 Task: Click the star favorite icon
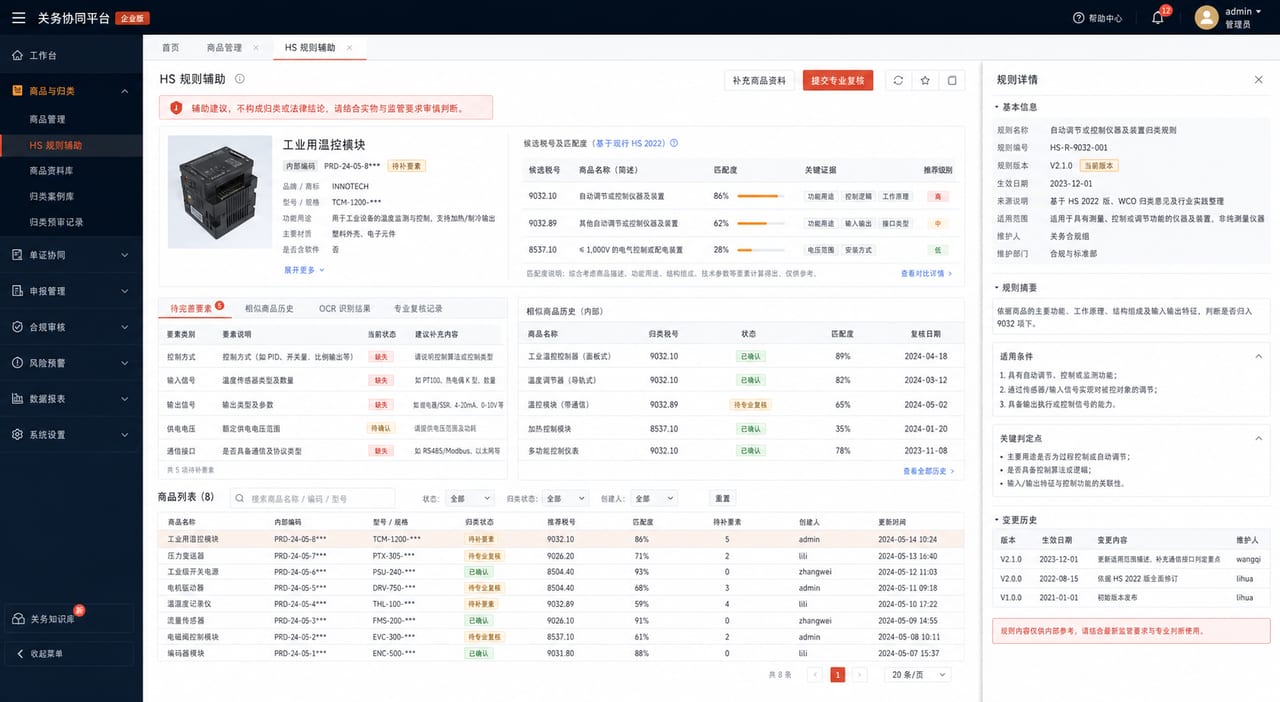[925, 80]
